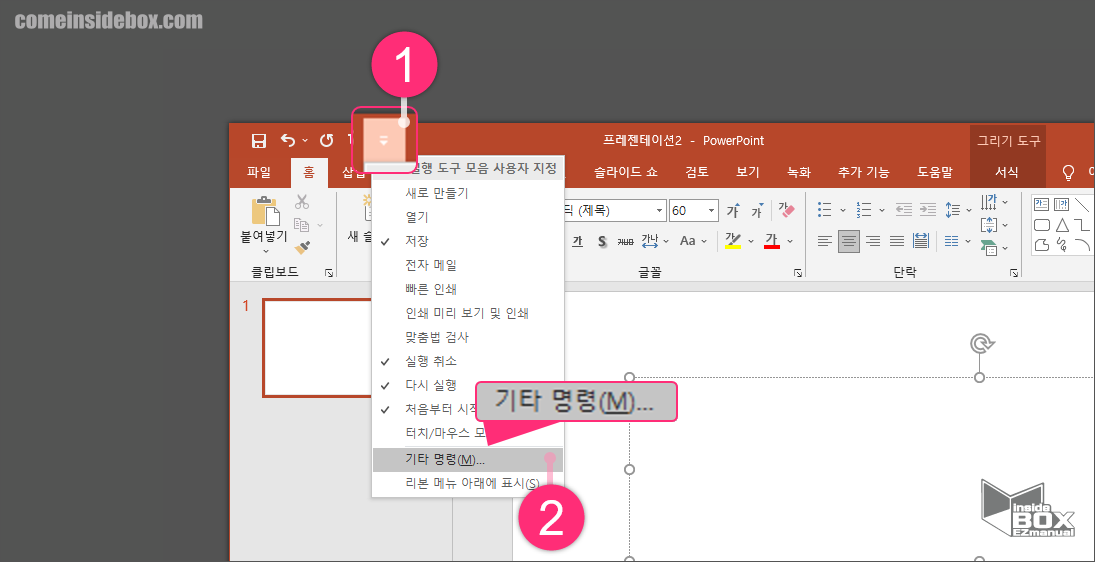Pick the rounded rectangle shape
The image size is (1095, 562).
pos(1041,225)
